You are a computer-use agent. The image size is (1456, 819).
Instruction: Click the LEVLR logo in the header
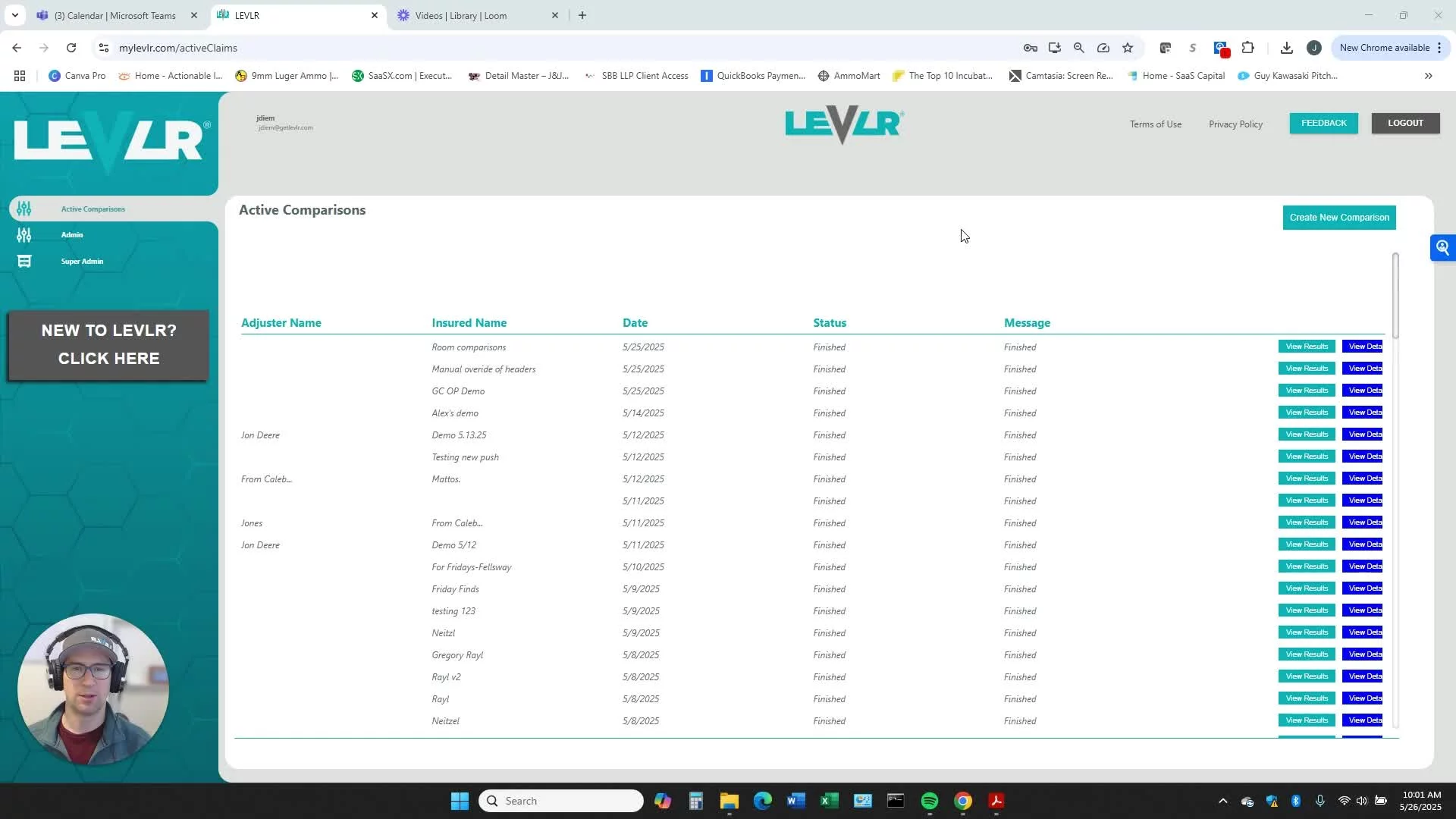(844, 125)
